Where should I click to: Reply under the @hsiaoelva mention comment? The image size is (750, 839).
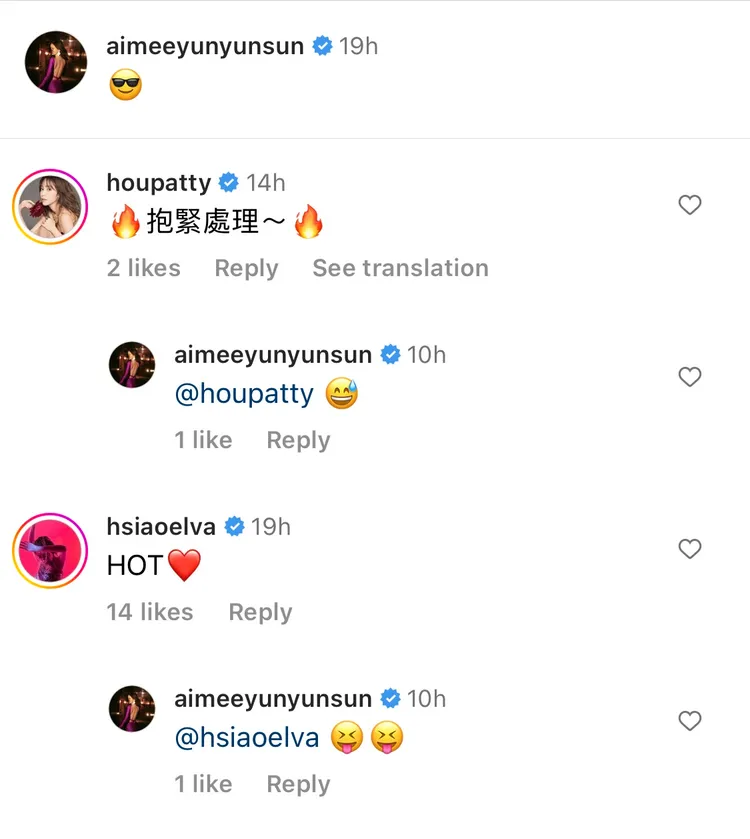(298, 784)
